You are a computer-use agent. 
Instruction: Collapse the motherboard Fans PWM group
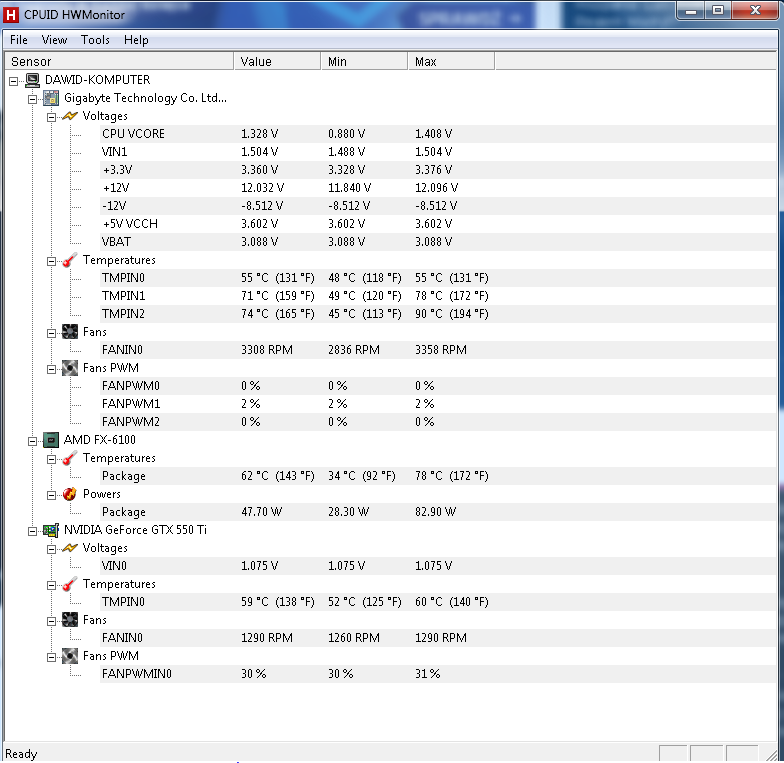point(51,370)
